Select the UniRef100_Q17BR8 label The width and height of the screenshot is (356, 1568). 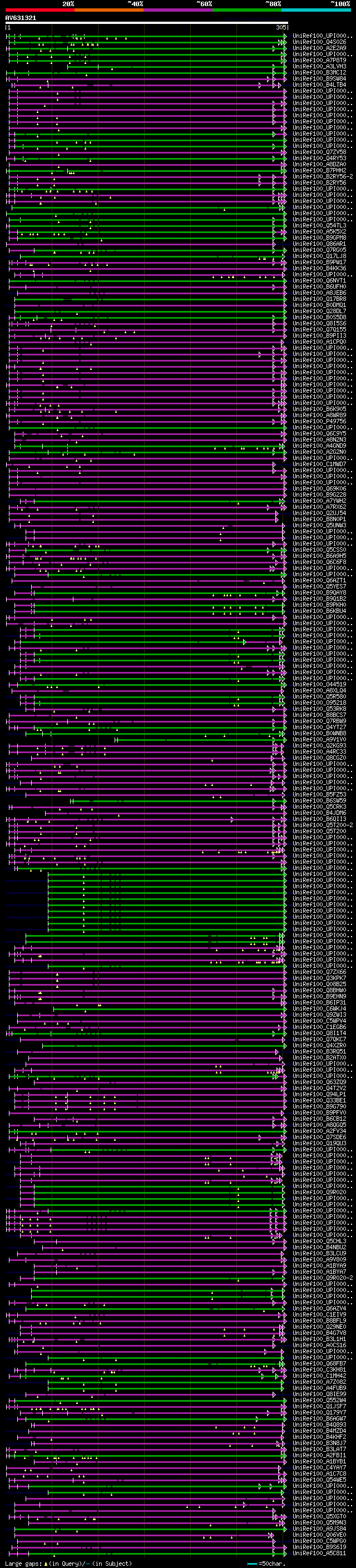click(319, 299)
